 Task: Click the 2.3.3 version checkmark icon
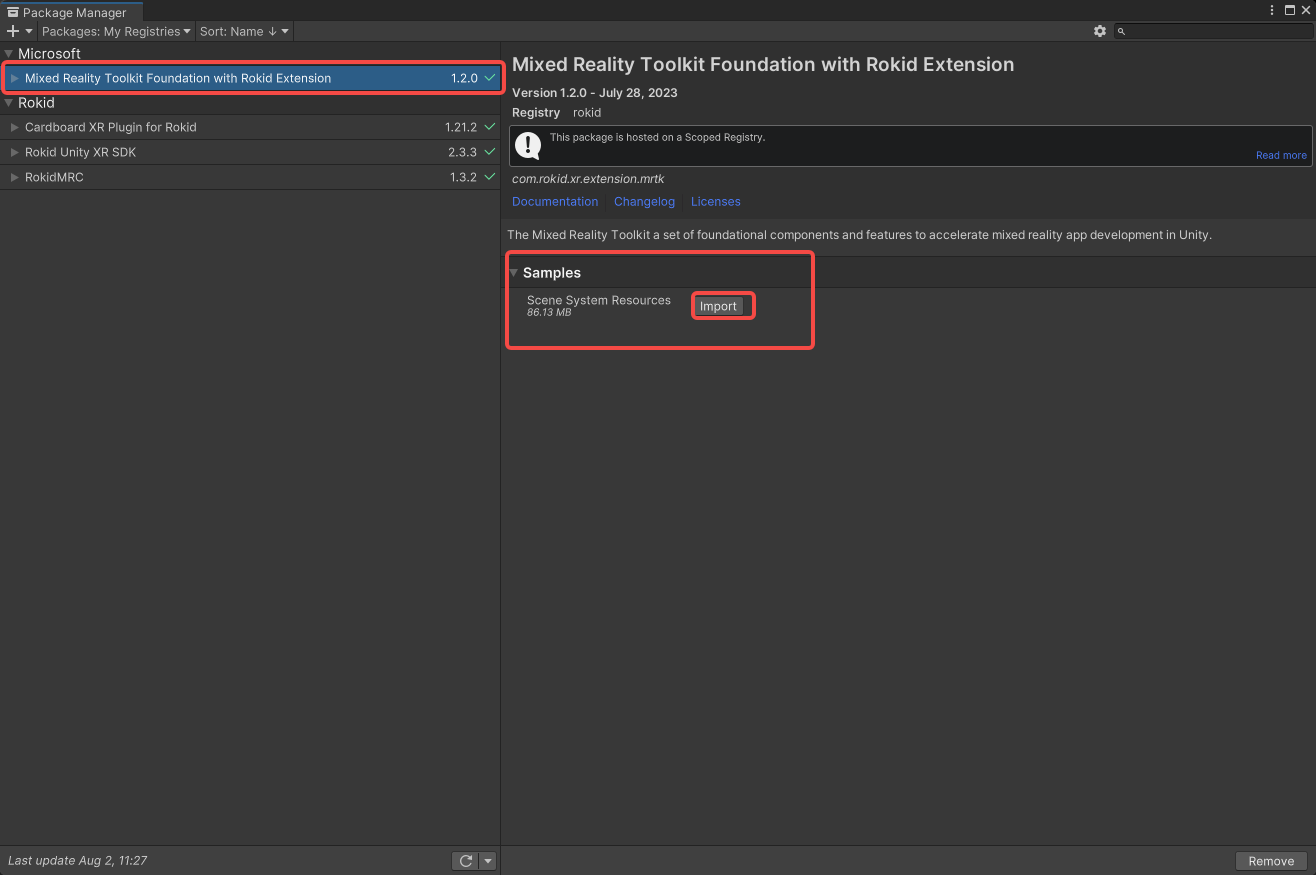490,152
